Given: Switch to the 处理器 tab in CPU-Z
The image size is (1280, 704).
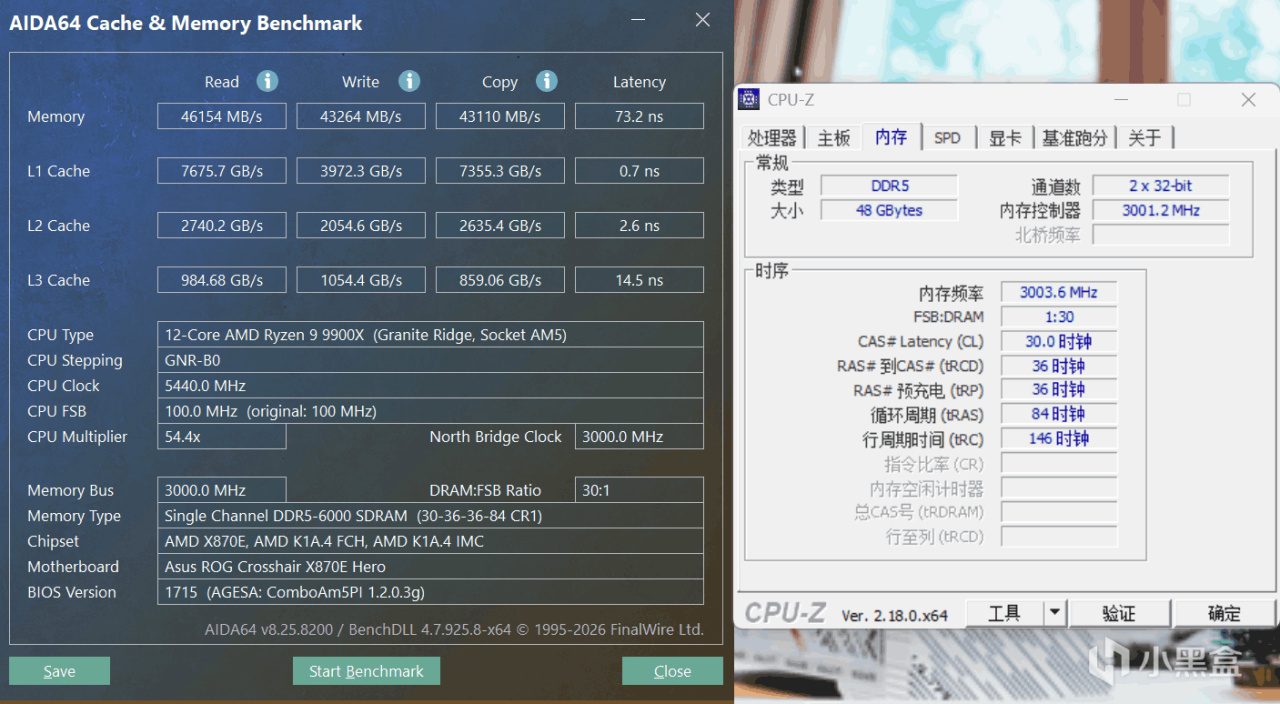Looking at the screenshot, I should (x=772, y=138).
